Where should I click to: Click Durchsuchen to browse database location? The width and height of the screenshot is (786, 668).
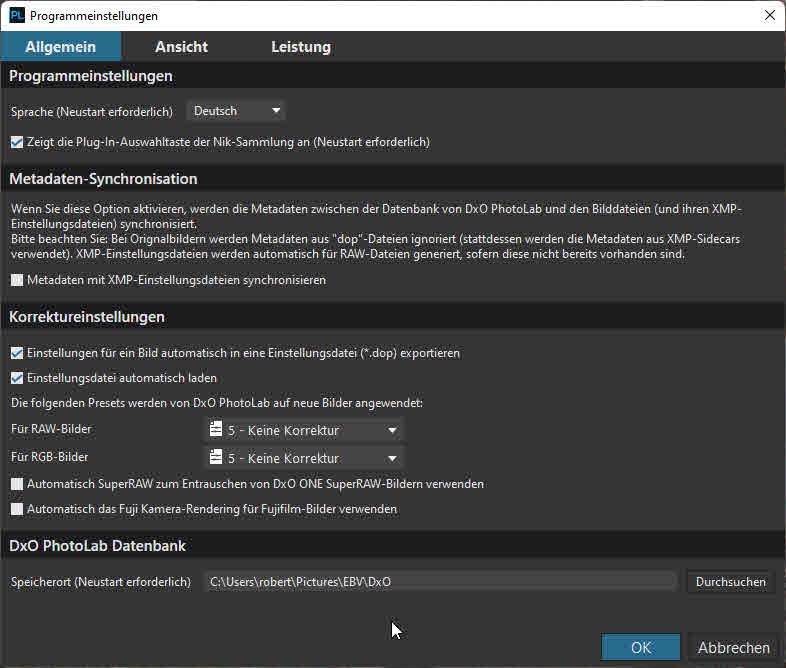(x=730, y=581)
